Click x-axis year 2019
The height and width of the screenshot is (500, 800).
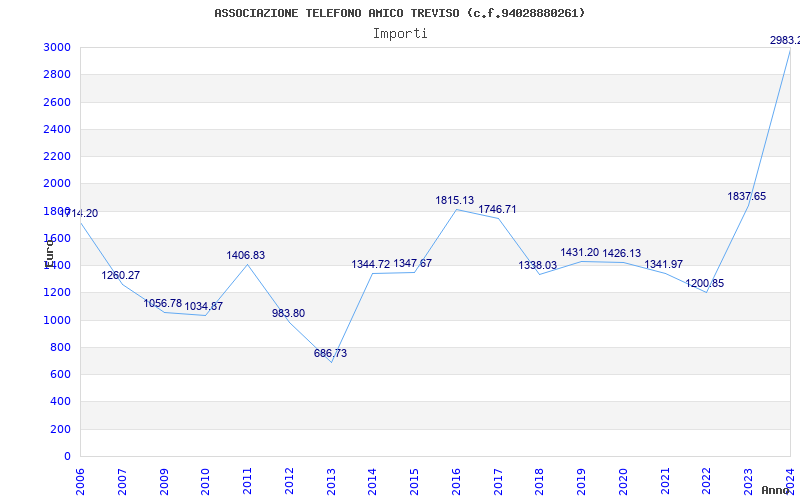[x=581, y=482]
